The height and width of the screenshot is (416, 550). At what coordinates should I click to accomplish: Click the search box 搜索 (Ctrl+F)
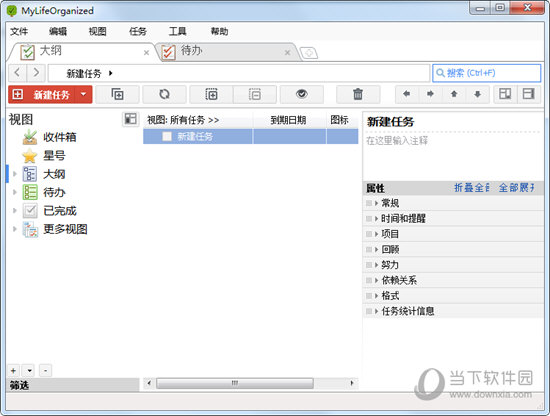tap(487, 73)
